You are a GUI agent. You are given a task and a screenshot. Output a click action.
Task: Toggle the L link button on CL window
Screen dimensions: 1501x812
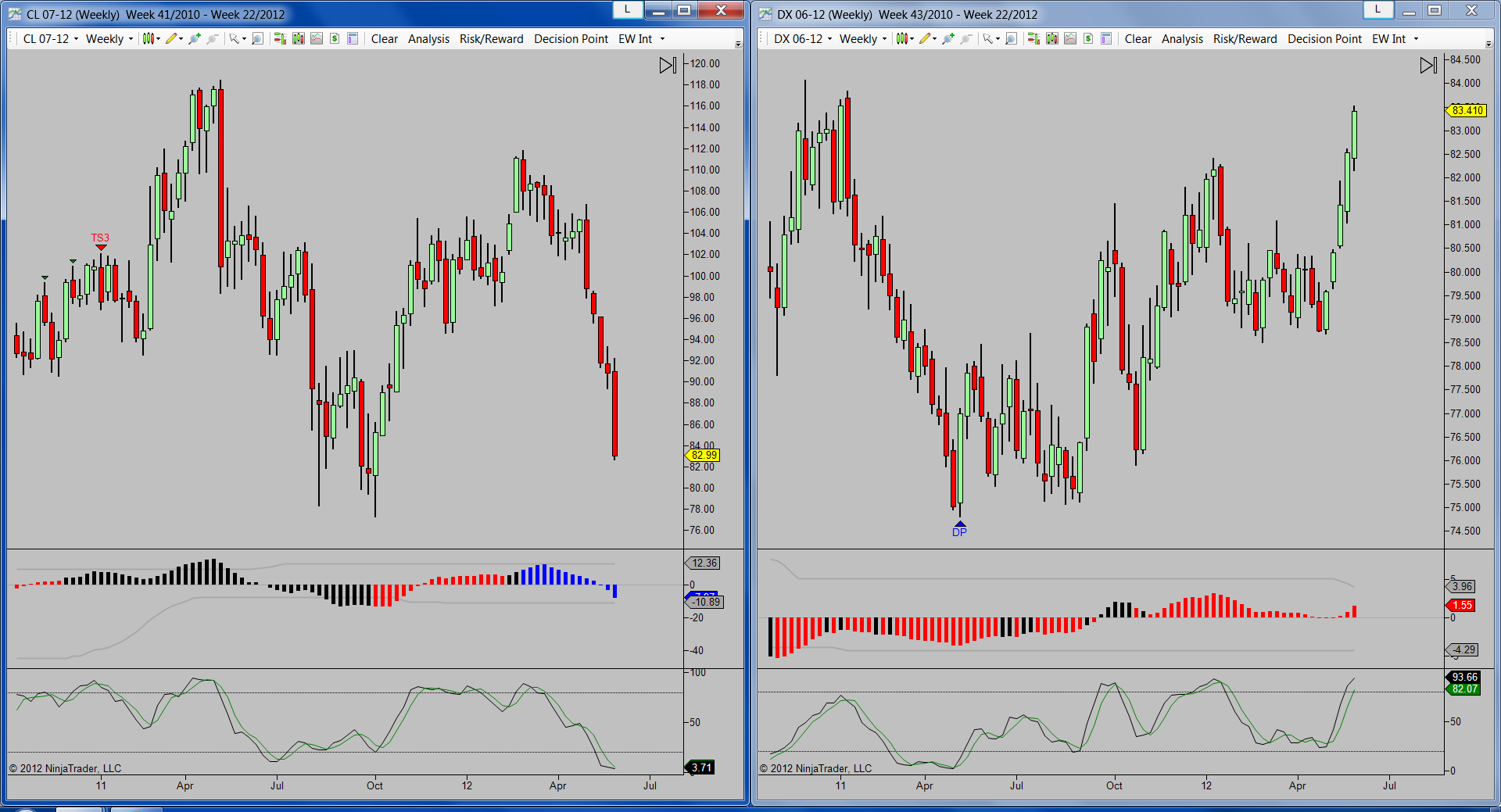tap(627, 9)
